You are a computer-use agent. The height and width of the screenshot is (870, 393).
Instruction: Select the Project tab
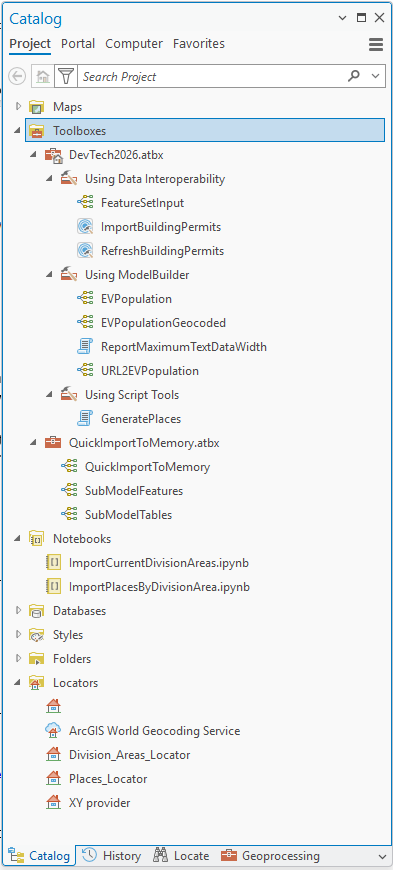30,43
